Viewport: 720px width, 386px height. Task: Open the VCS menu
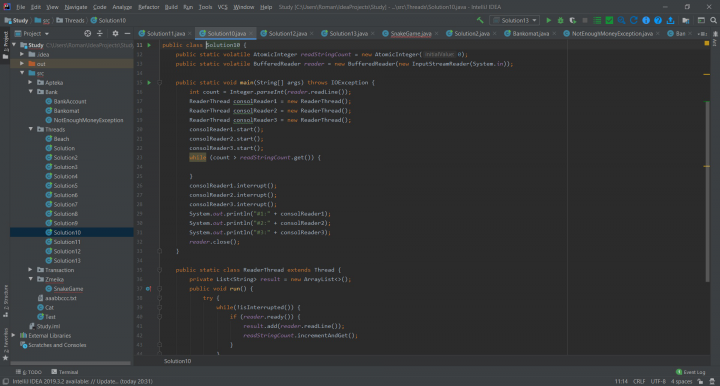pos(222,7)
